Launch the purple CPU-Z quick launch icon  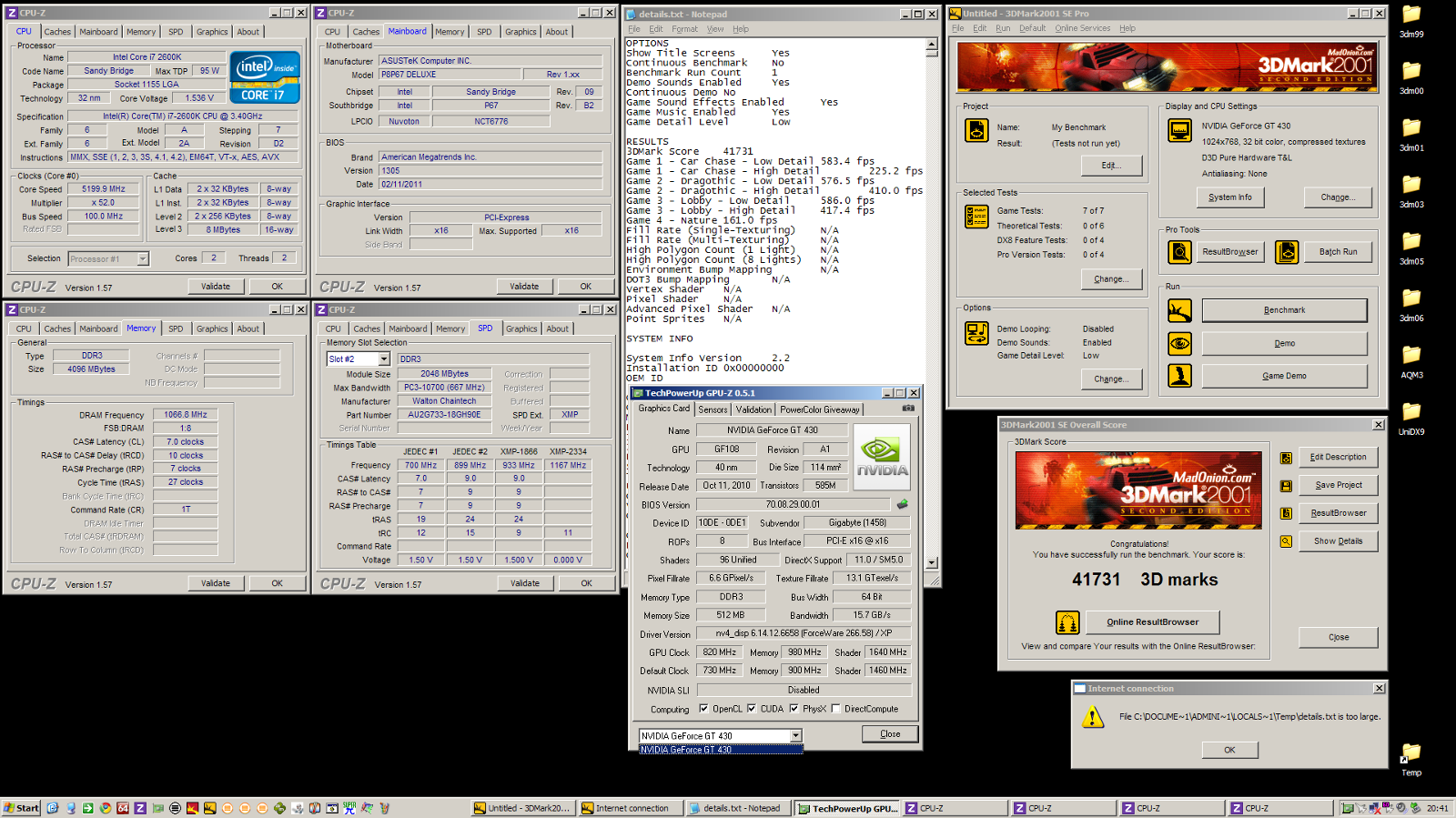(140, 808)
